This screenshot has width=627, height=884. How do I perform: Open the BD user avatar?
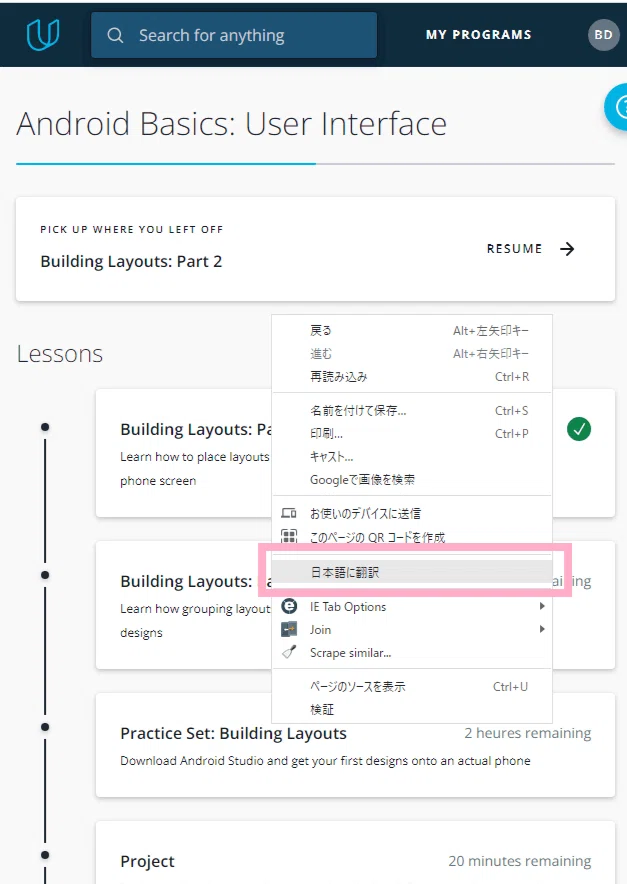pos(603,34)
